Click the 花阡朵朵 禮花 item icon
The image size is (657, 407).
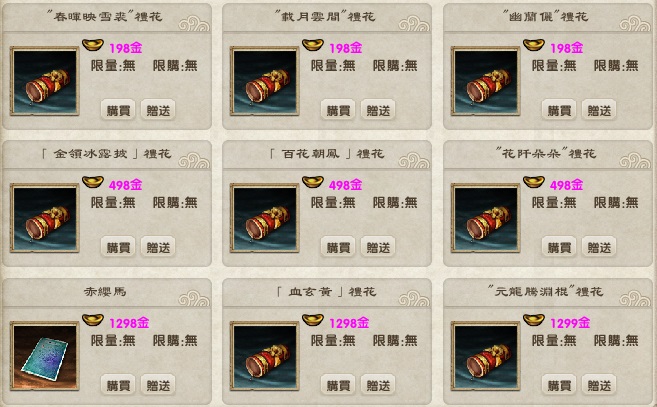pyautogui.click(x=486, y=218)
